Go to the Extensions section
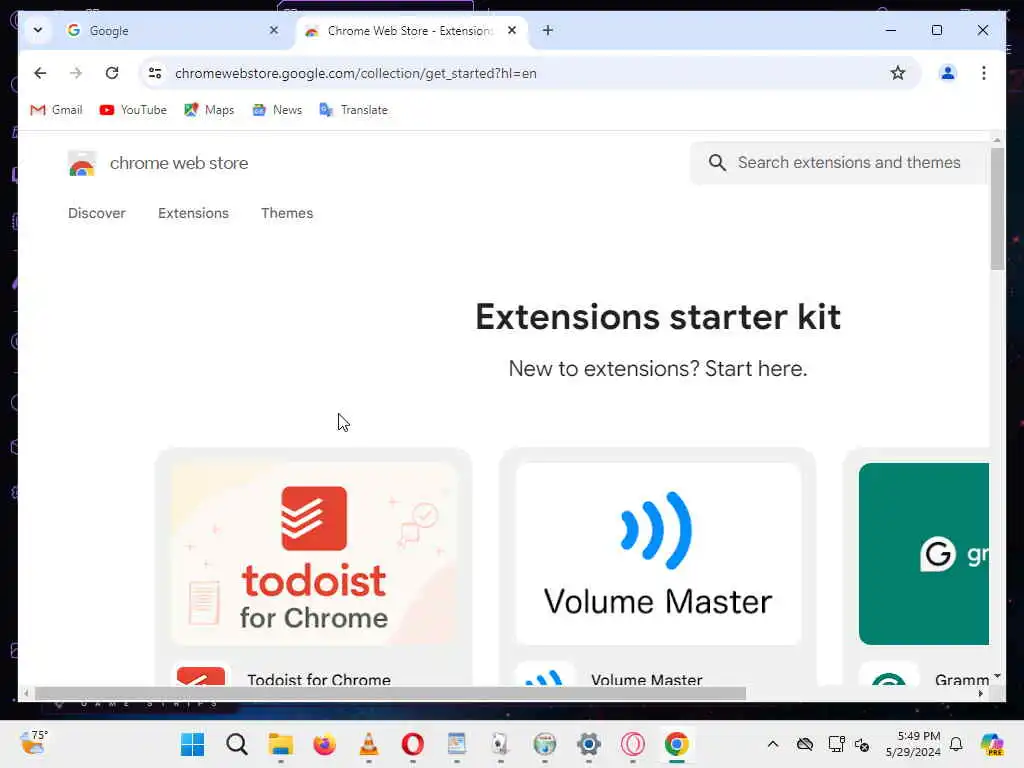Viewport: 1024px width, 768px height. (x=193, y=213)
